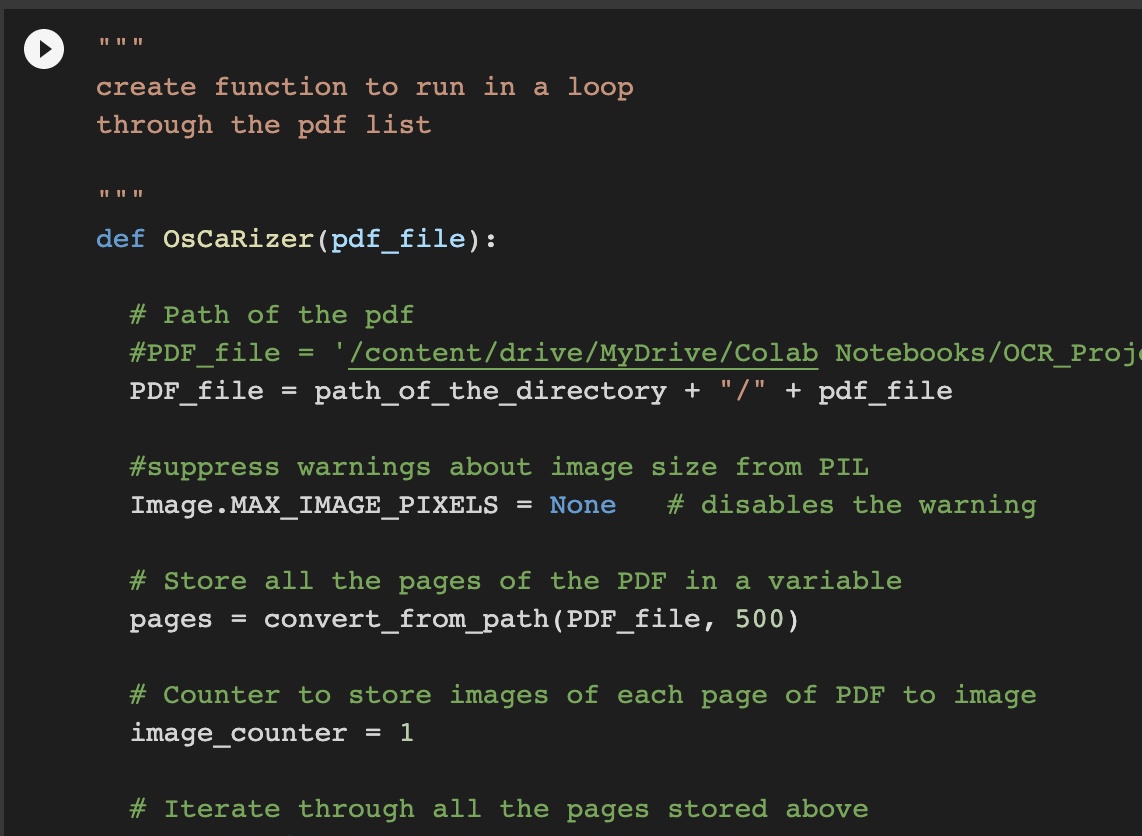Click the 'through the pdf list' docstring line
The image size is (1142, 836).
(264, 125)
